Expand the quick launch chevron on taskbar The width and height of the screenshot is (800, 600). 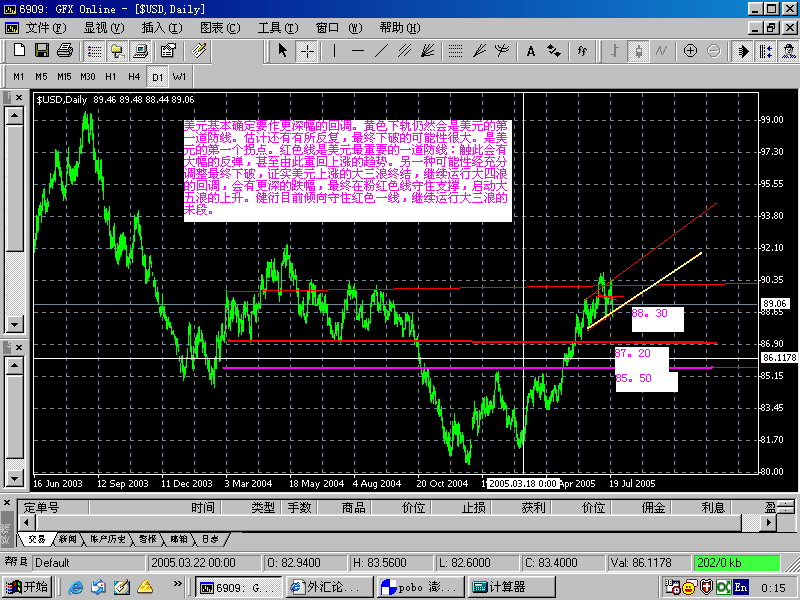pyautogui.click(x=177, y=583)
